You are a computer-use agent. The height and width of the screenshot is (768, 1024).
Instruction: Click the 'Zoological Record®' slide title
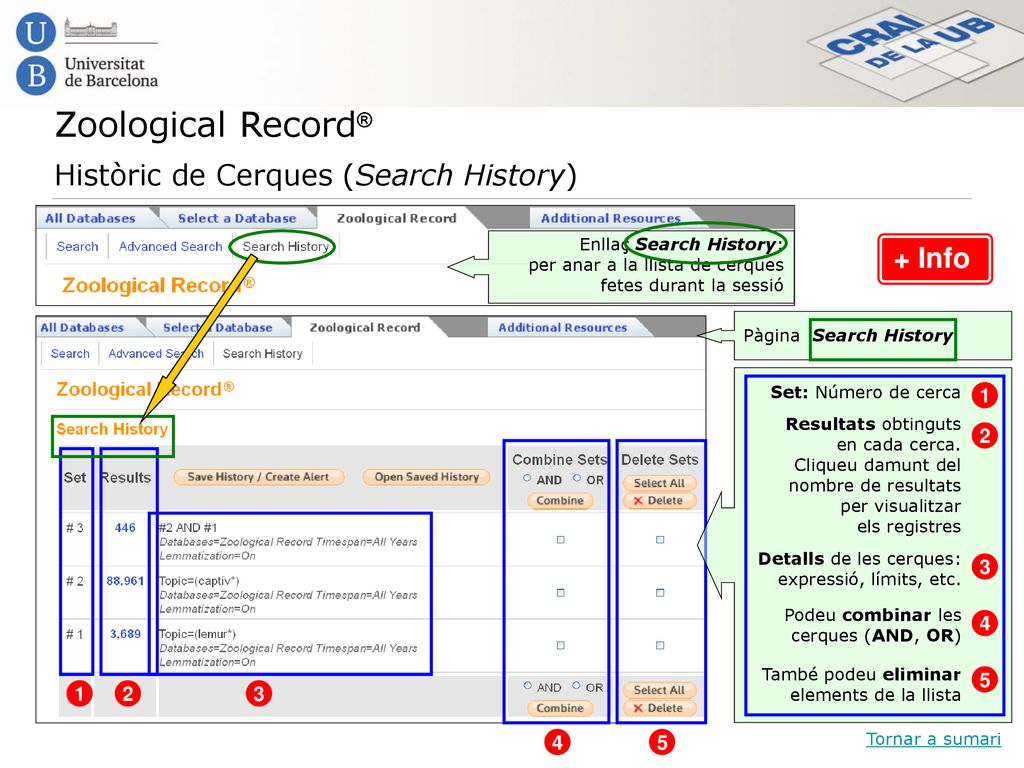pos(214,125)
